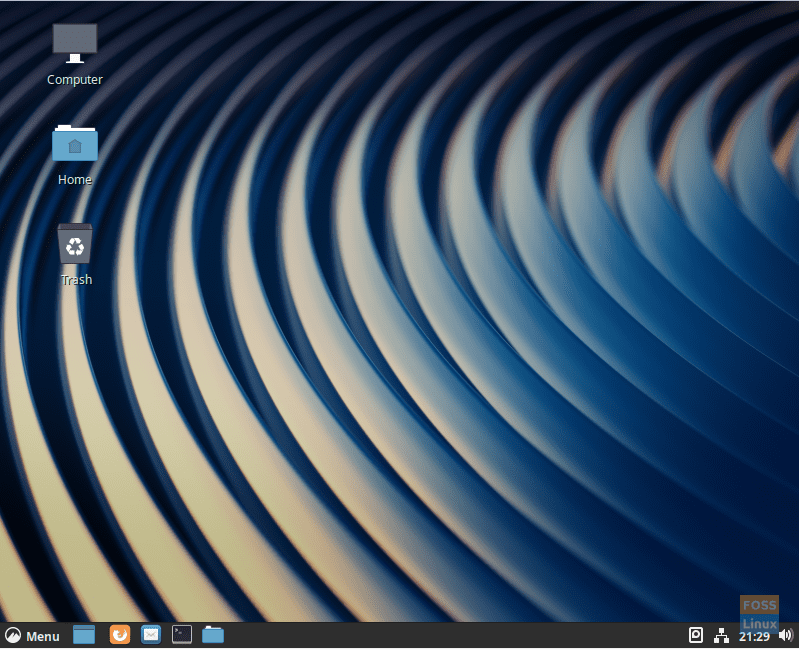Open the sound volume tray icon
Viewport: 799px width, 649px height.
point(786,635)
